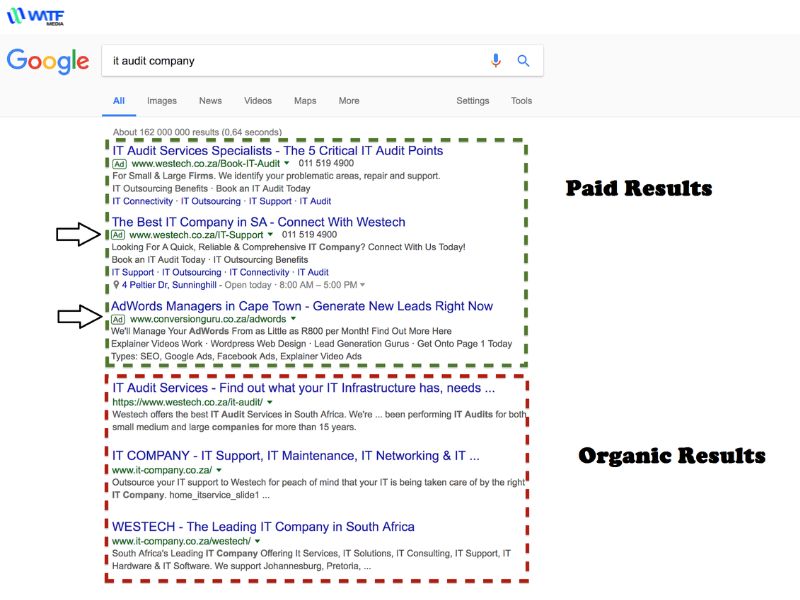Click 'Explainer Videos Work' text in AdWords ad
This screenshot has height=600, width=800.
pyautogui.click(x=157, y=344)
